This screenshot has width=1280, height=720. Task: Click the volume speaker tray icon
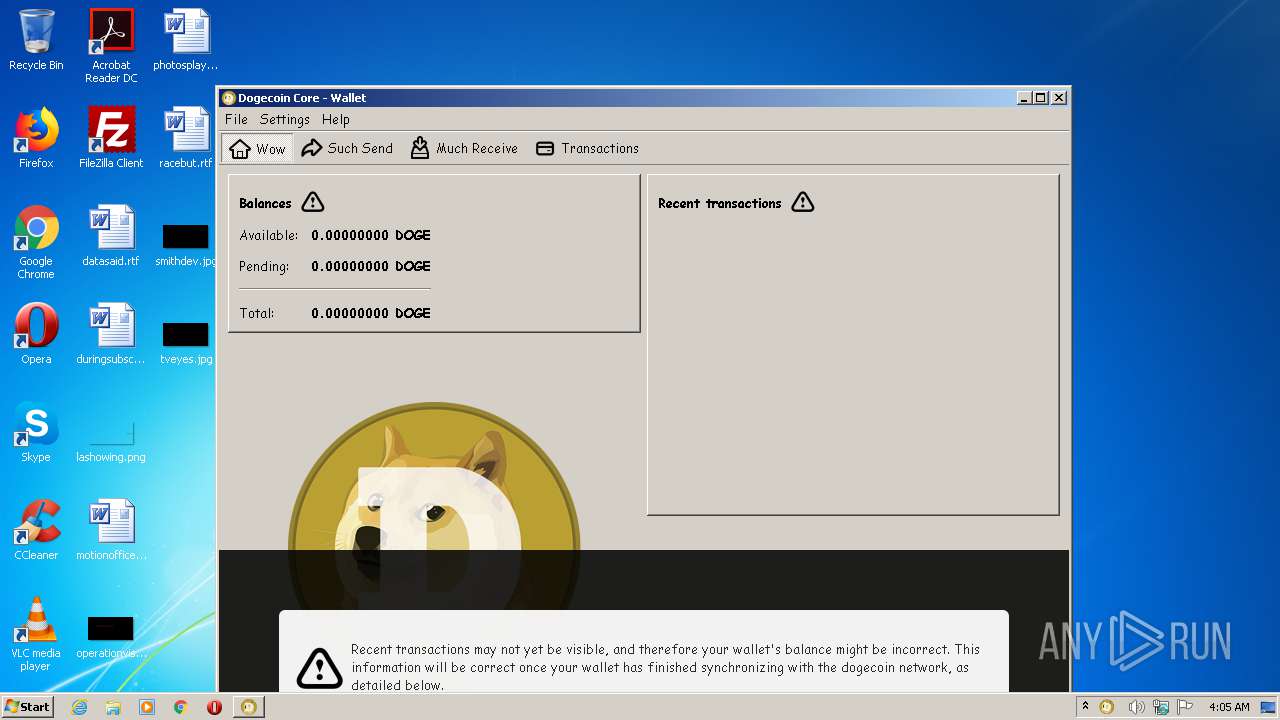[x=1136, y=707]
